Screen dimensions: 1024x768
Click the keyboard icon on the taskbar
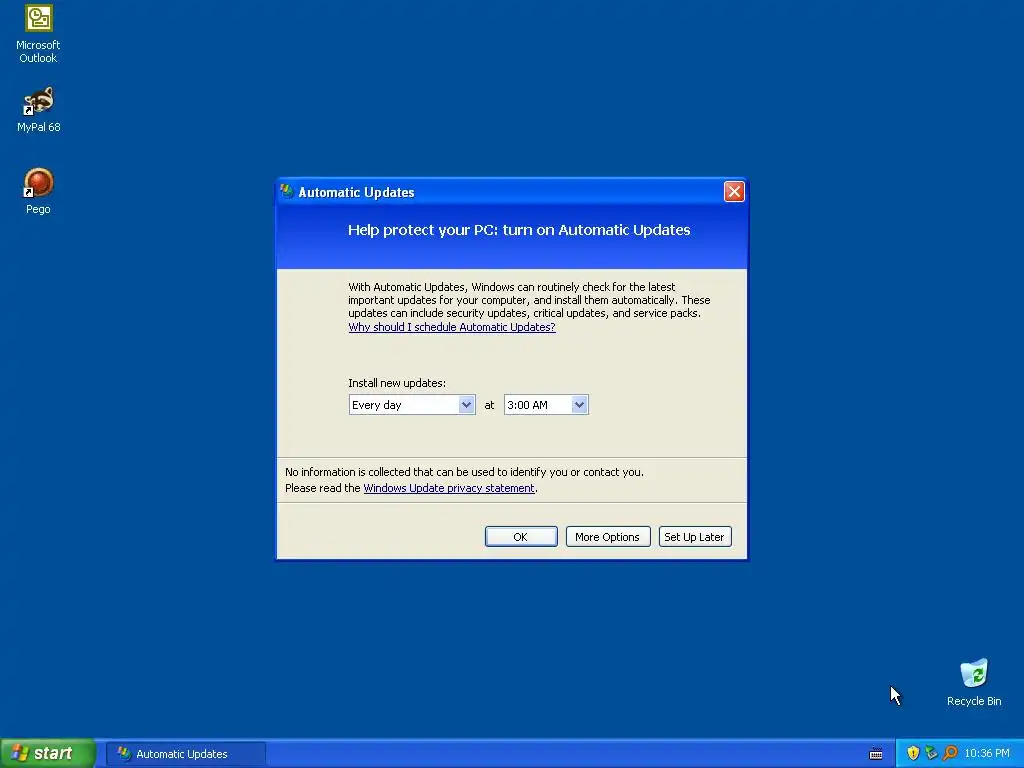click(876, 754)
